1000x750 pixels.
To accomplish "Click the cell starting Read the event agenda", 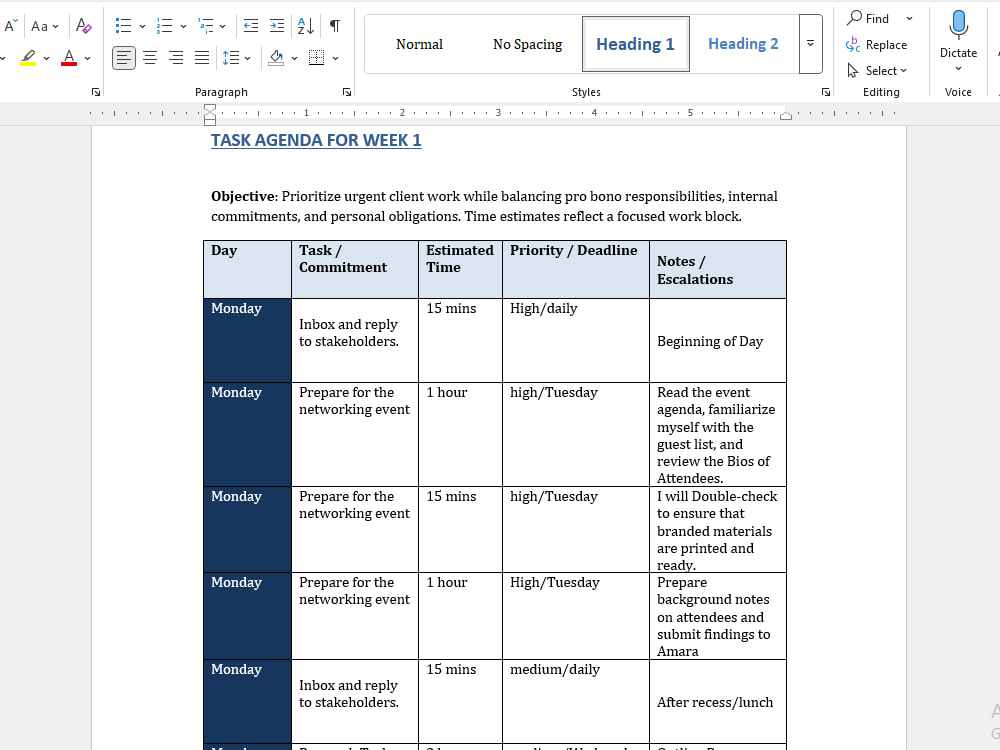I will click(717, 435).
